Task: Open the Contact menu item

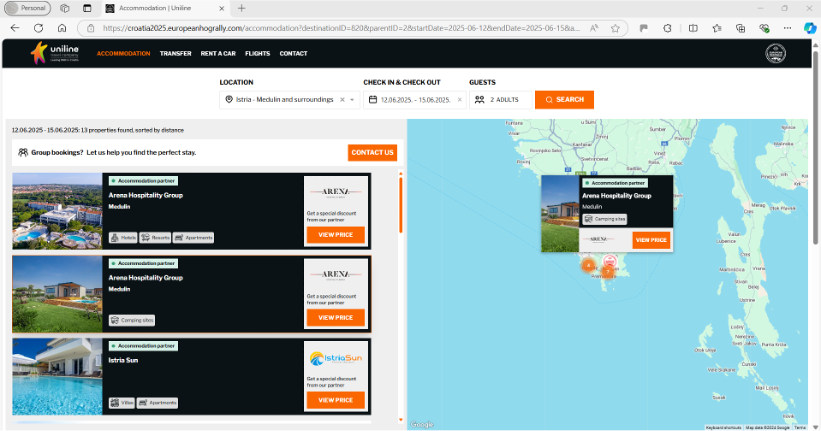Action: (293, 53)
